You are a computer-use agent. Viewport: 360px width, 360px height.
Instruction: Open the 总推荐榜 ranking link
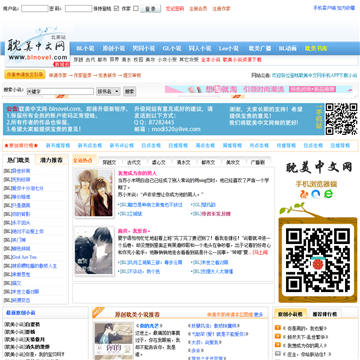pyautogui.click(x=340, y=146)
